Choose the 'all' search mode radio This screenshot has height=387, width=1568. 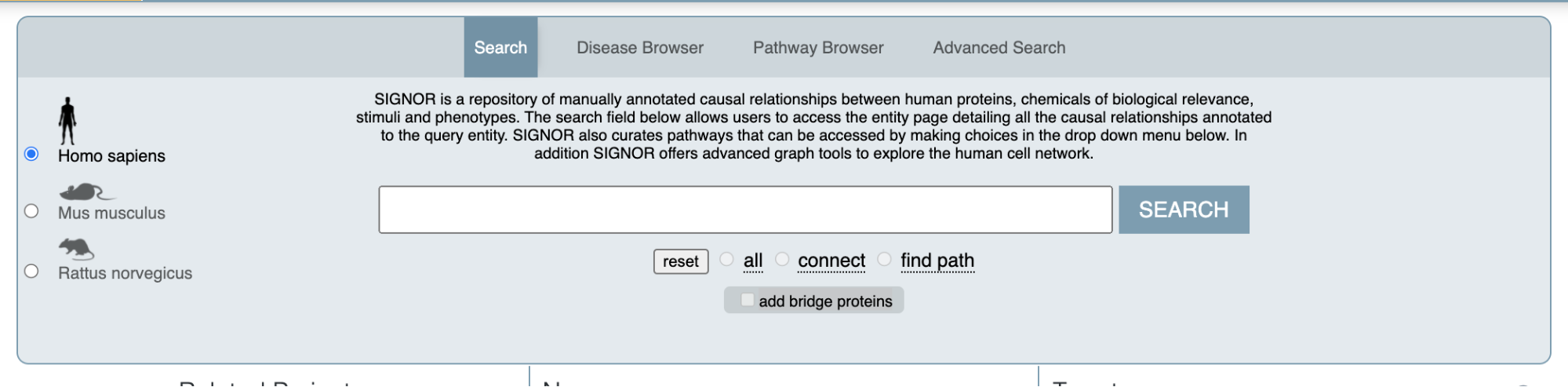(x=726, y=259)
